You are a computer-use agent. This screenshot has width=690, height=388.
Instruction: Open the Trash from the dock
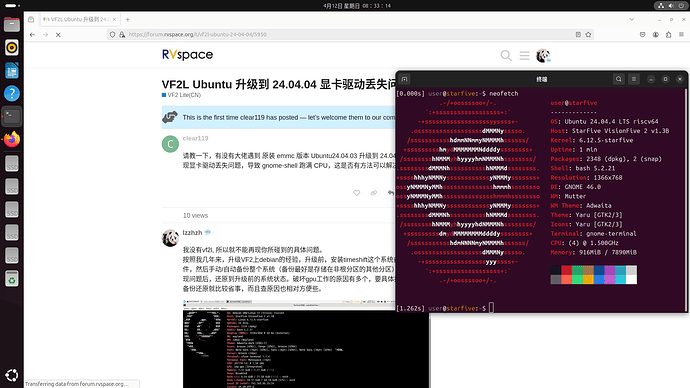click(x=12, y=279)
